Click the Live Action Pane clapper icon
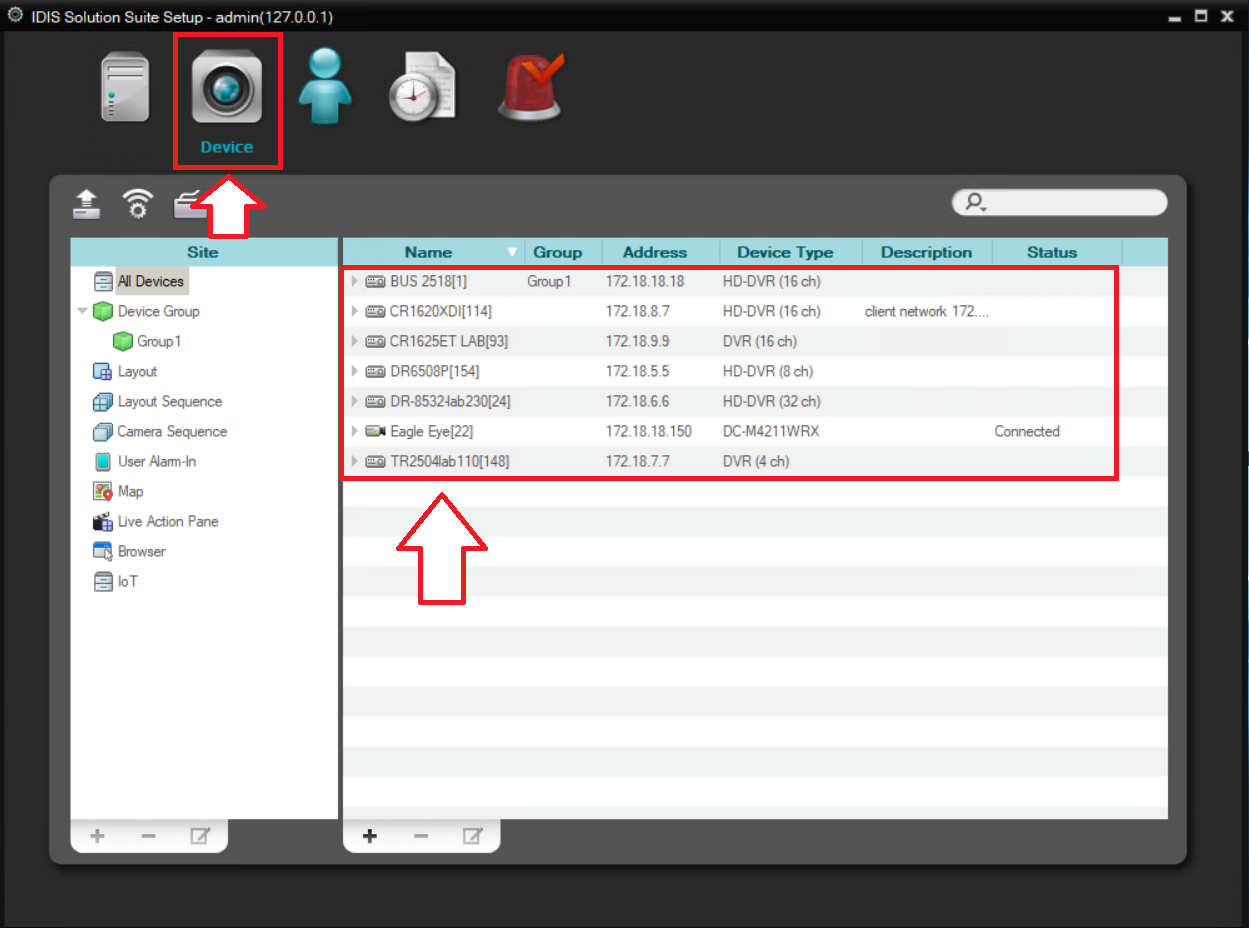The height and width of the screenshot is (928, 1249). pos(103,521)
